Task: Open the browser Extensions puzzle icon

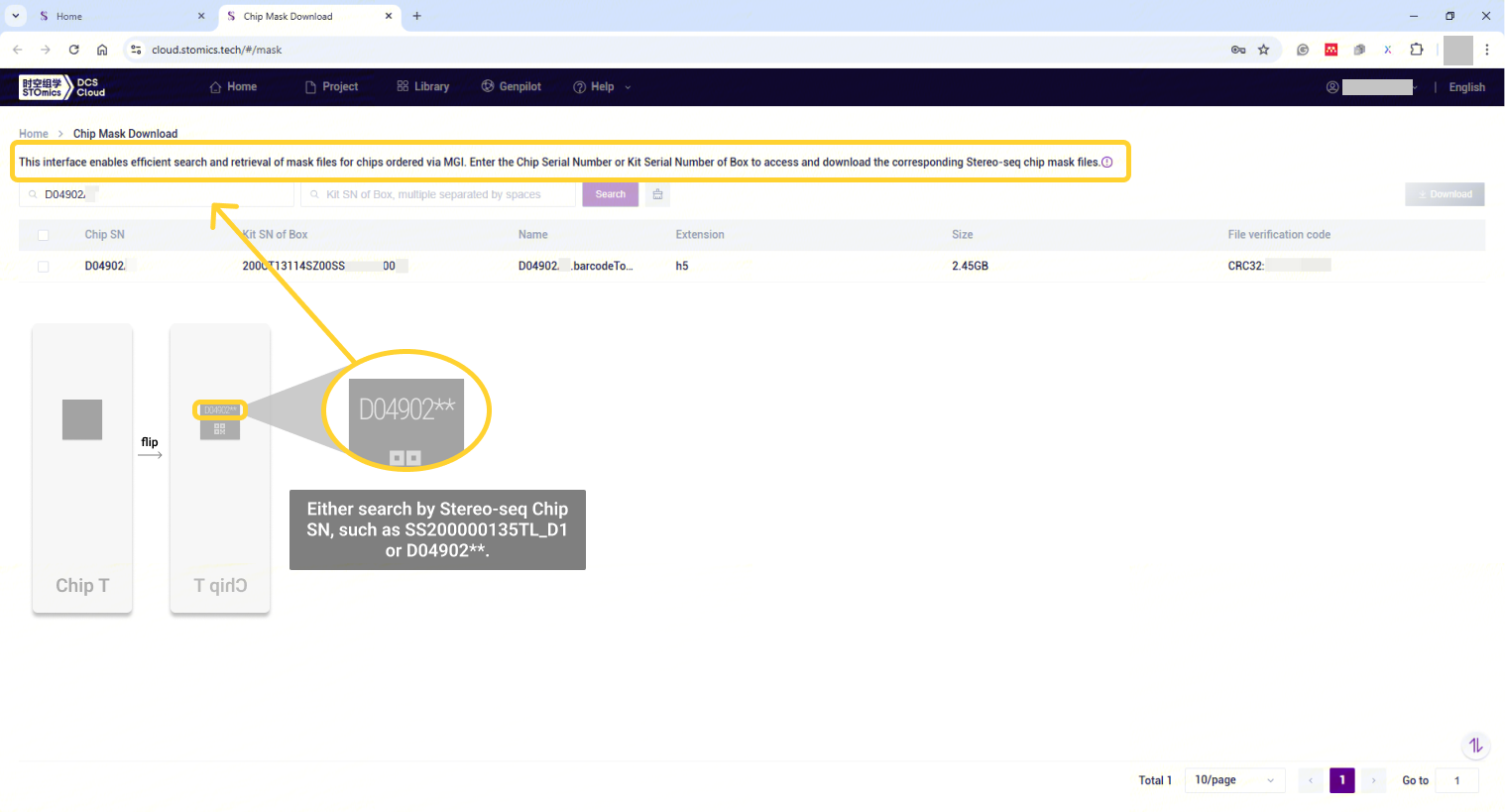Action: pos(1416,50)
